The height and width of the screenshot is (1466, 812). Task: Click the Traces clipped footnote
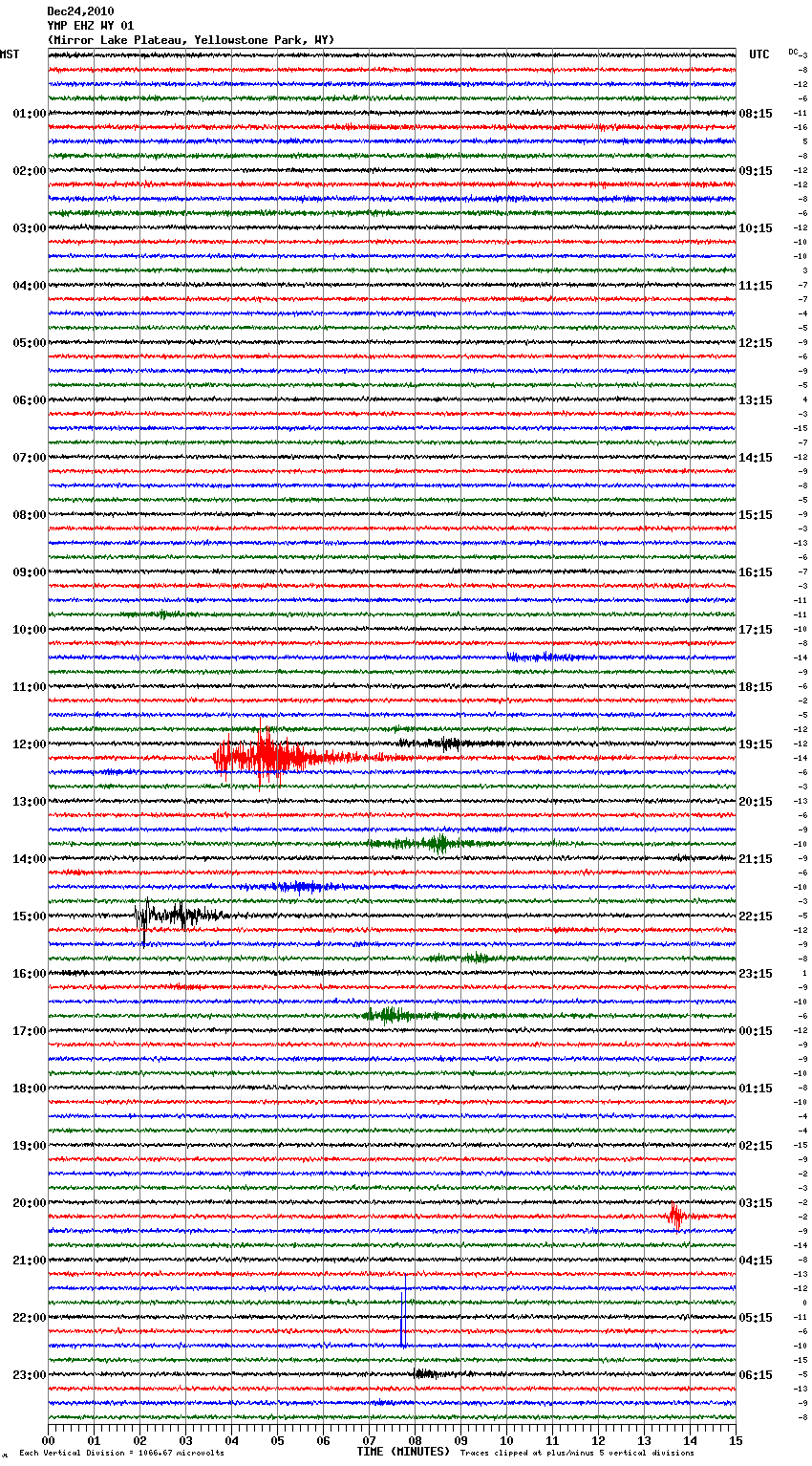(578, 1453)
